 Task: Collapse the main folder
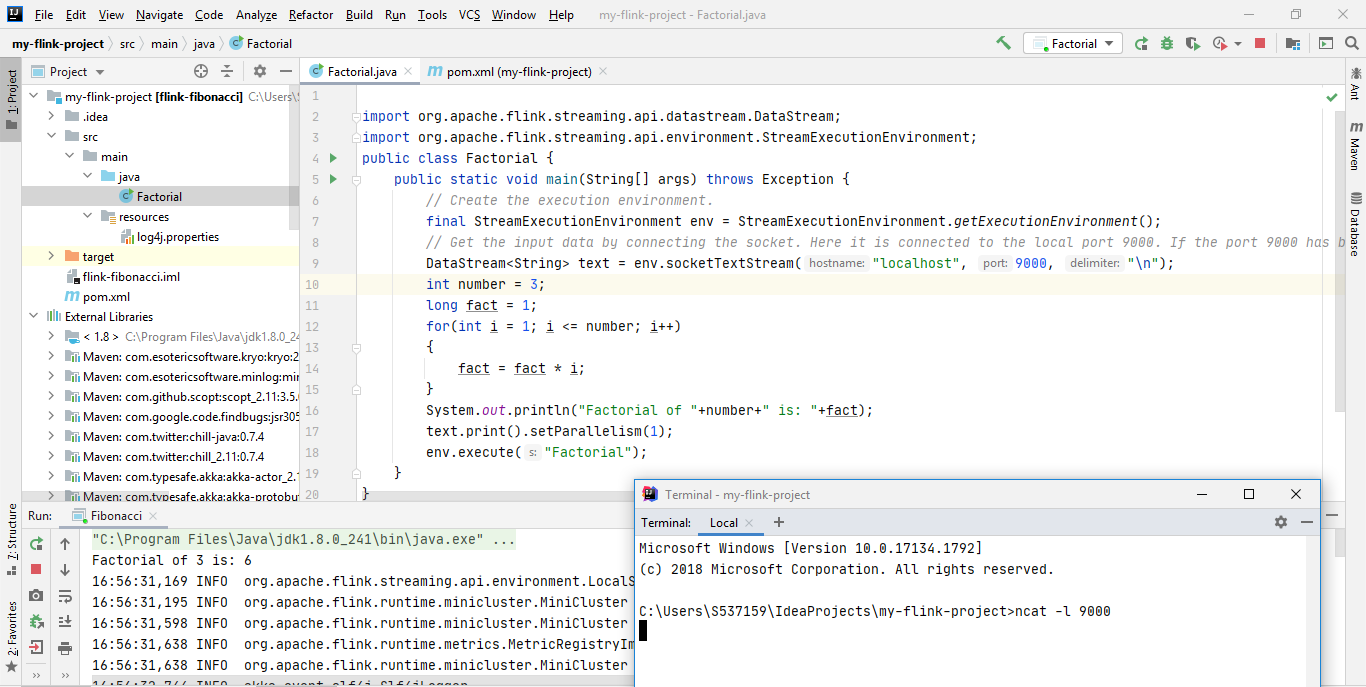[x=70, y=156]
